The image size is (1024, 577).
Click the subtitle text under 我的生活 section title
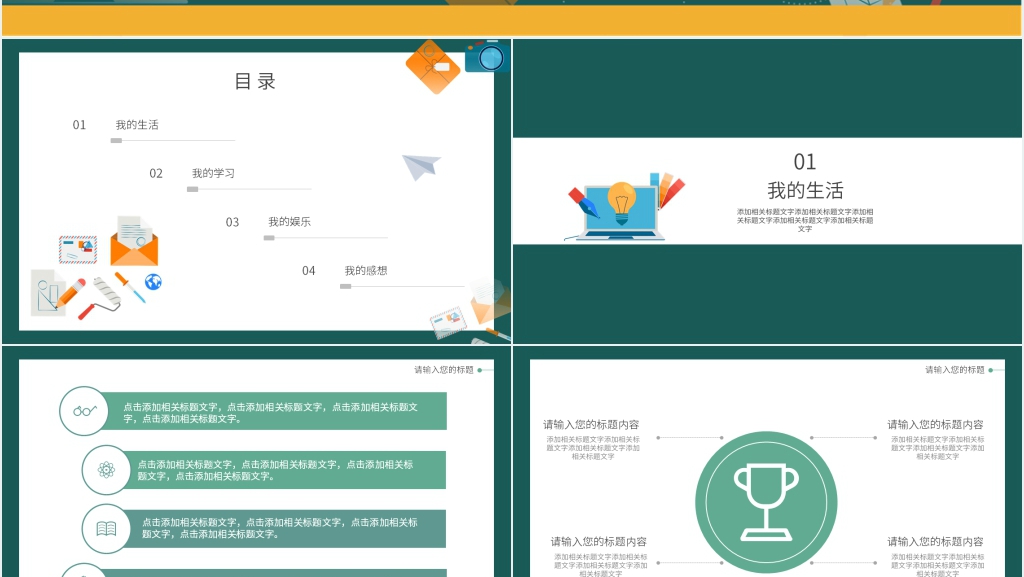(805, 220)
